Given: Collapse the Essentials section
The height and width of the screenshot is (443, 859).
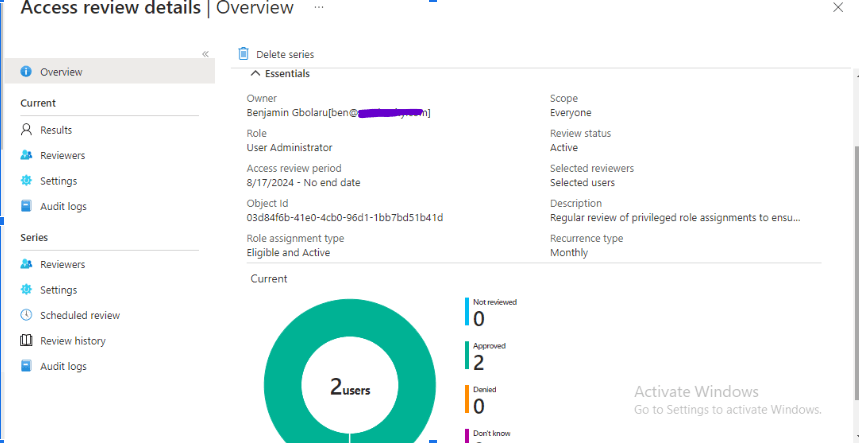Looking at the screenshot, I should (256, 74).
